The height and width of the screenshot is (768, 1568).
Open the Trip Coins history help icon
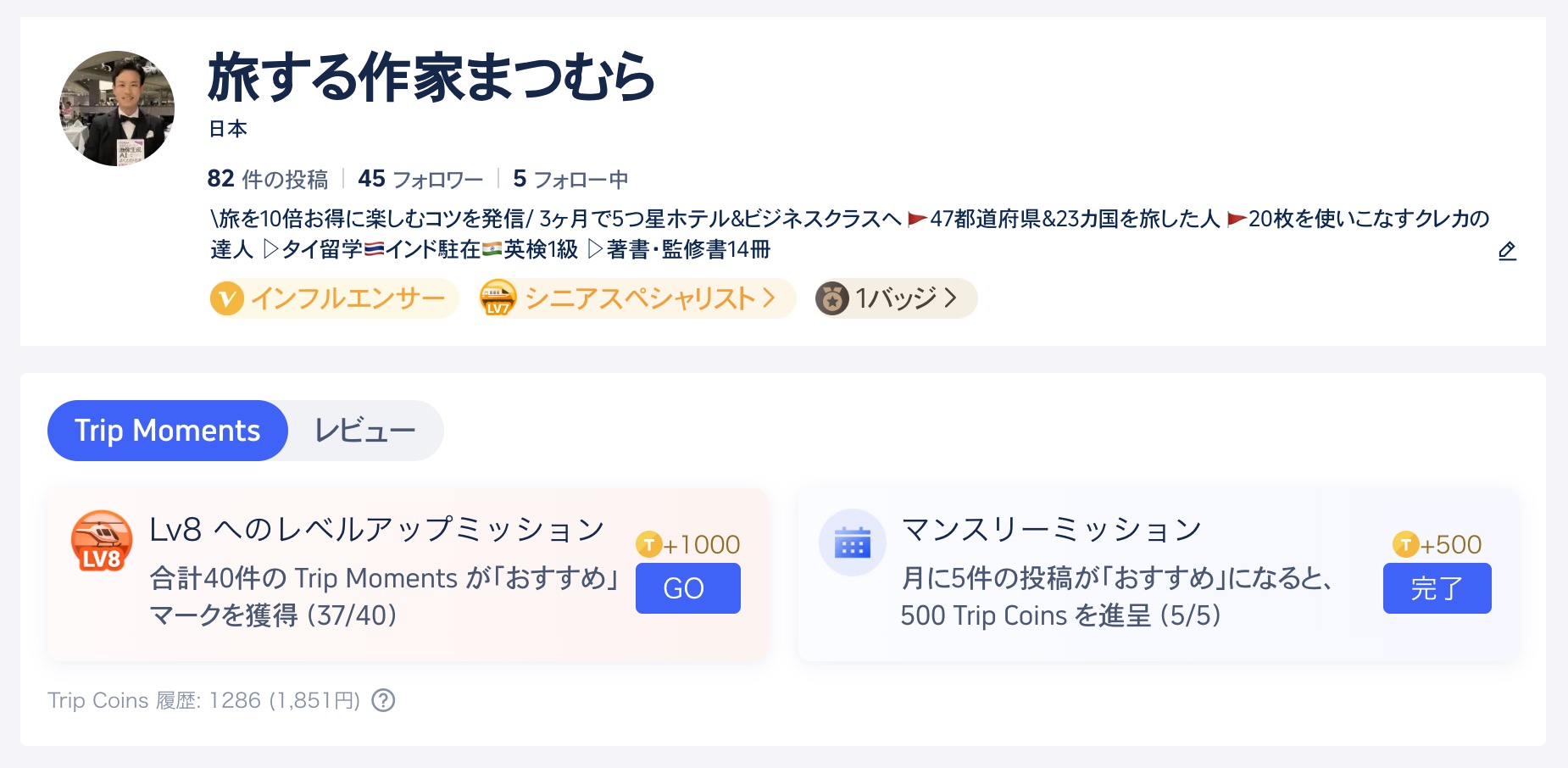(x=384, y=700)
